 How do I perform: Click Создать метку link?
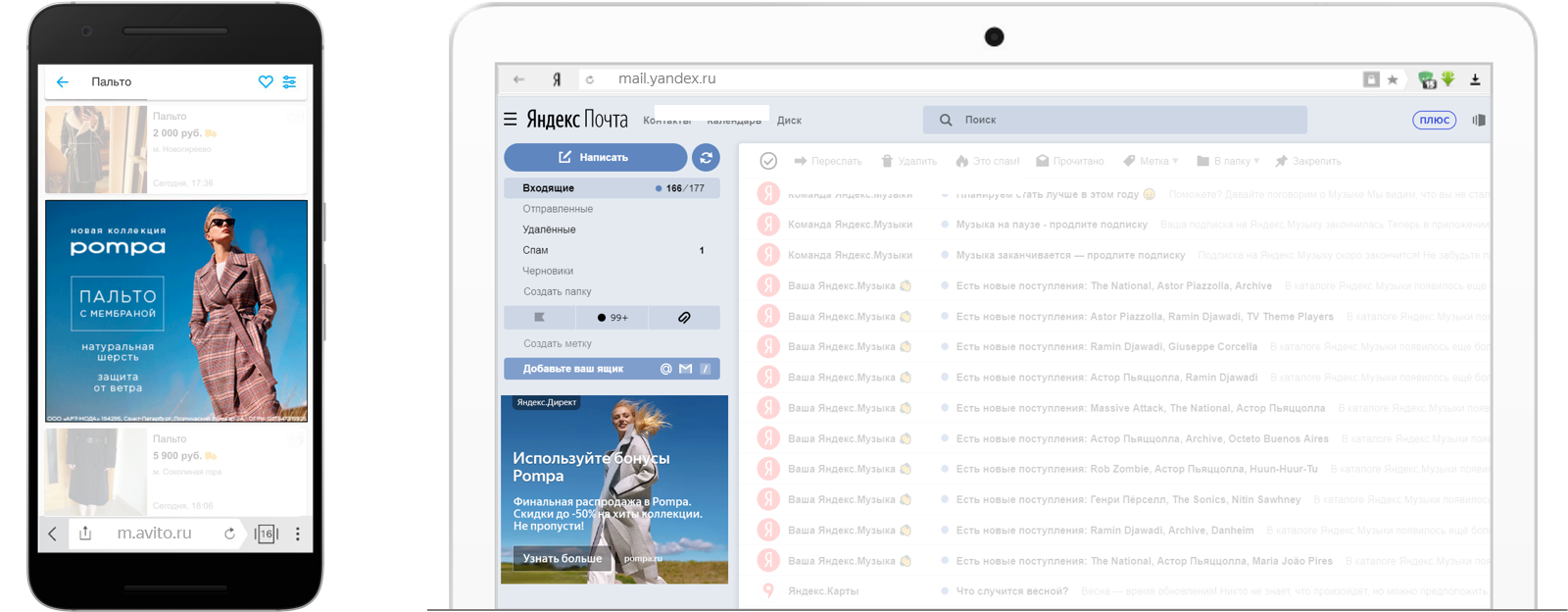click(x=557, y=343)
